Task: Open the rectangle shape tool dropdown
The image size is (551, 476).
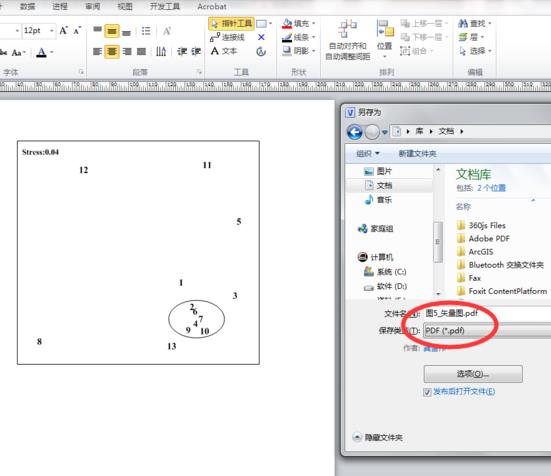Action: point(270,24)
